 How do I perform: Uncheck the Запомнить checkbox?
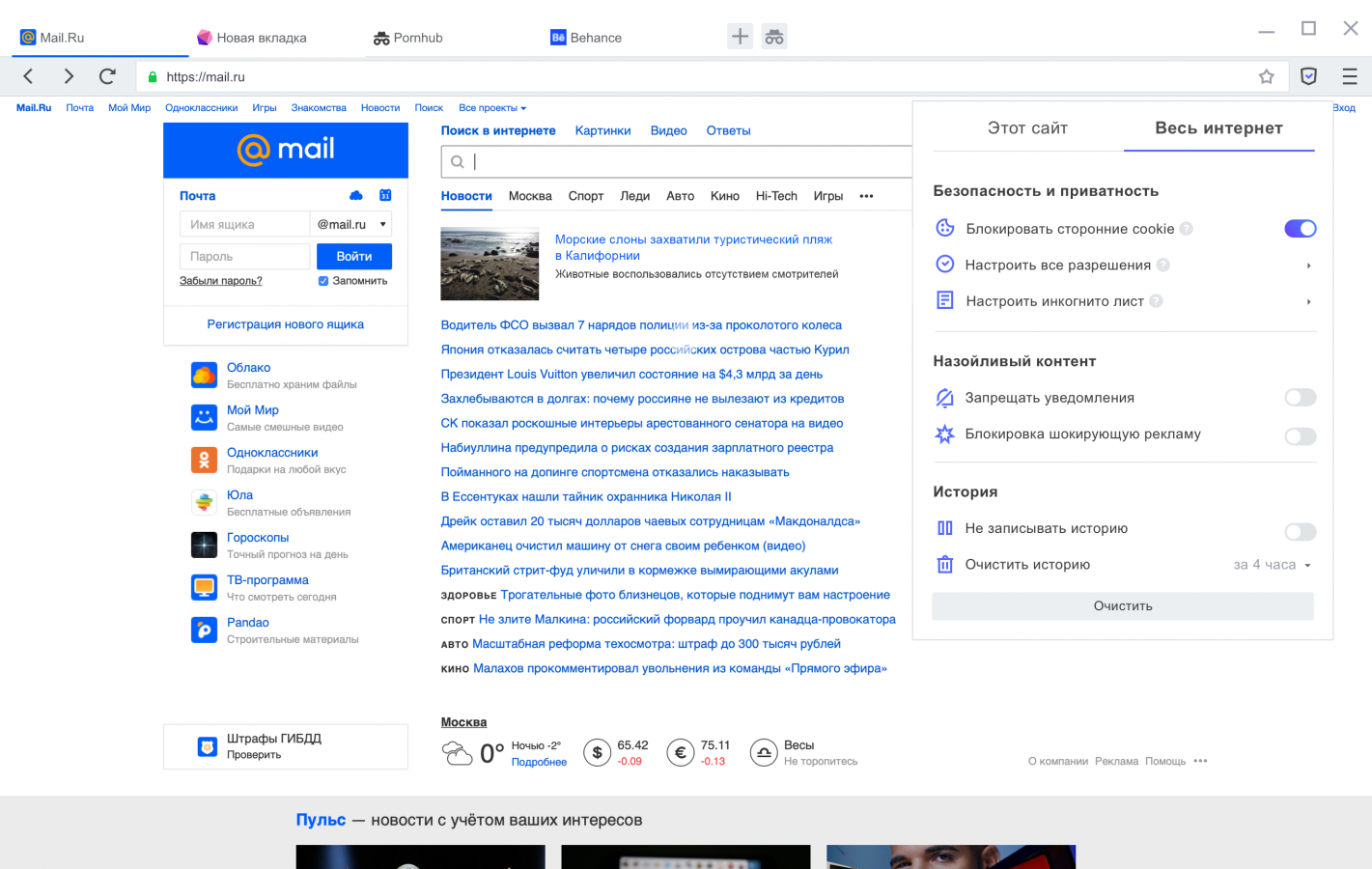323,281
